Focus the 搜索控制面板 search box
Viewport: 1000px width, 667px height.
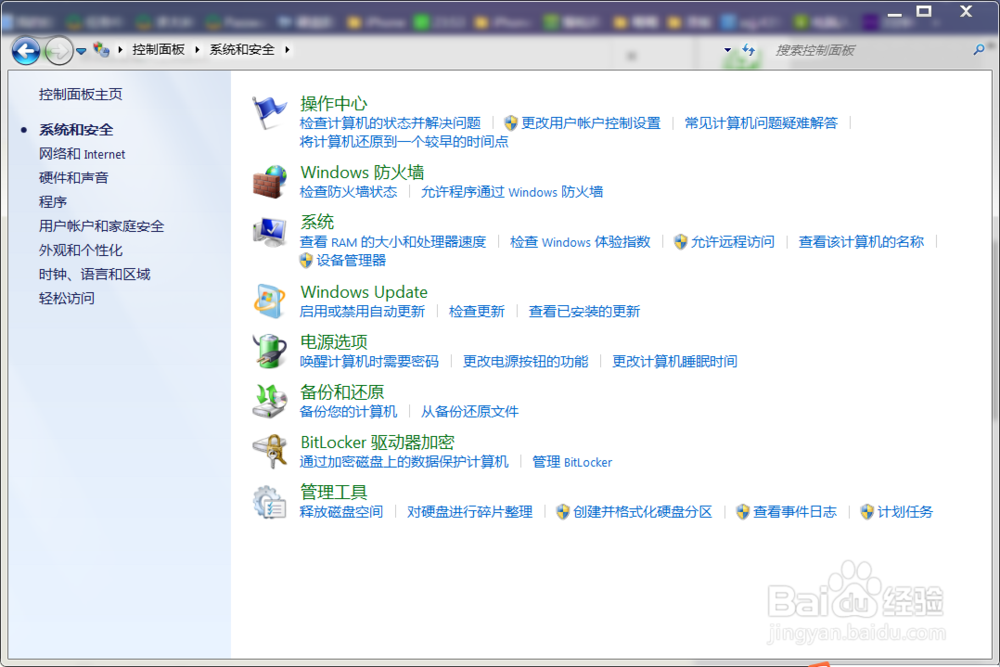click(871, 50)
